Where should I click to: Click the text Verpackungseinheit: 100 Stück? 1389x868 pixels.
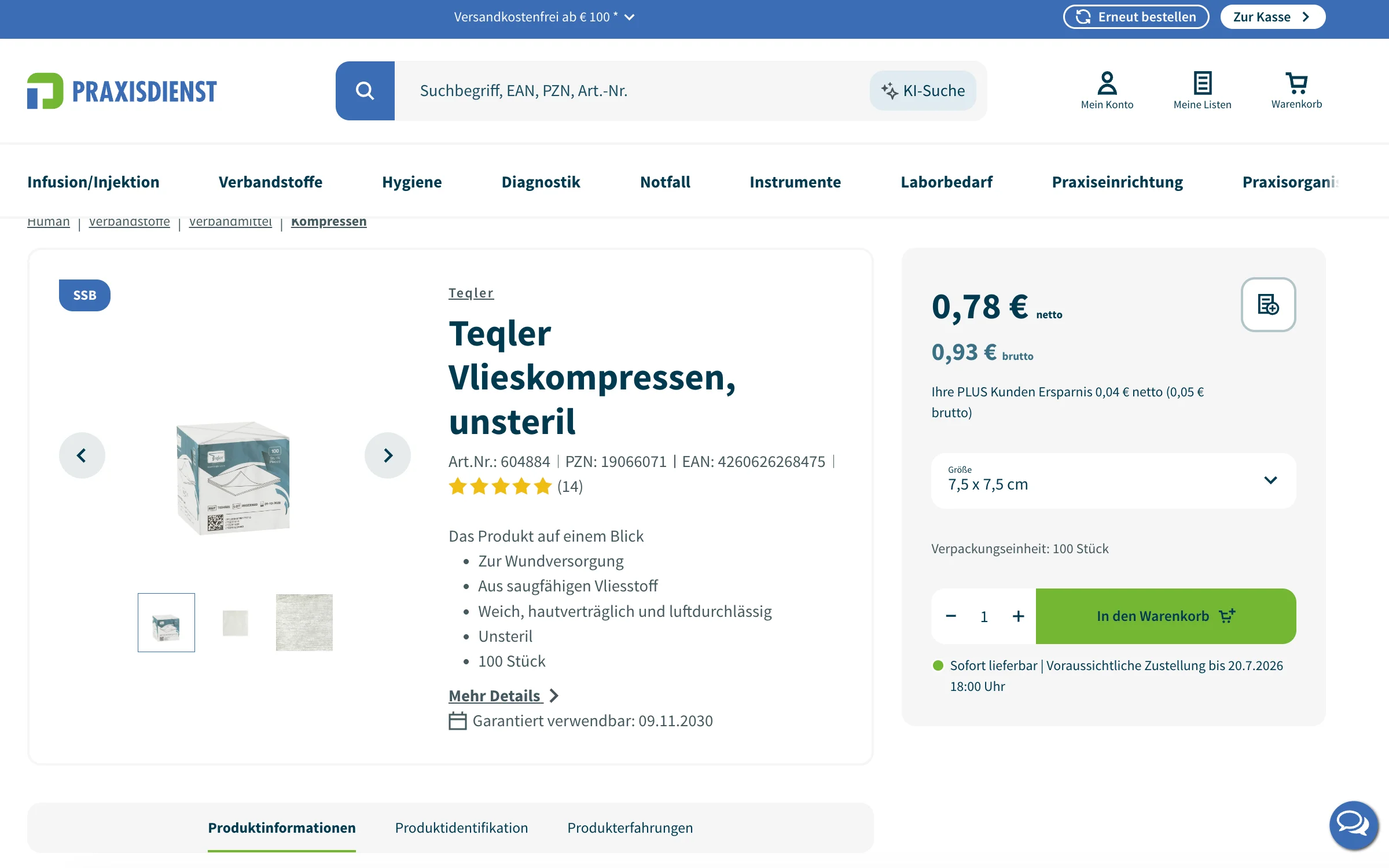(1020, 549)
